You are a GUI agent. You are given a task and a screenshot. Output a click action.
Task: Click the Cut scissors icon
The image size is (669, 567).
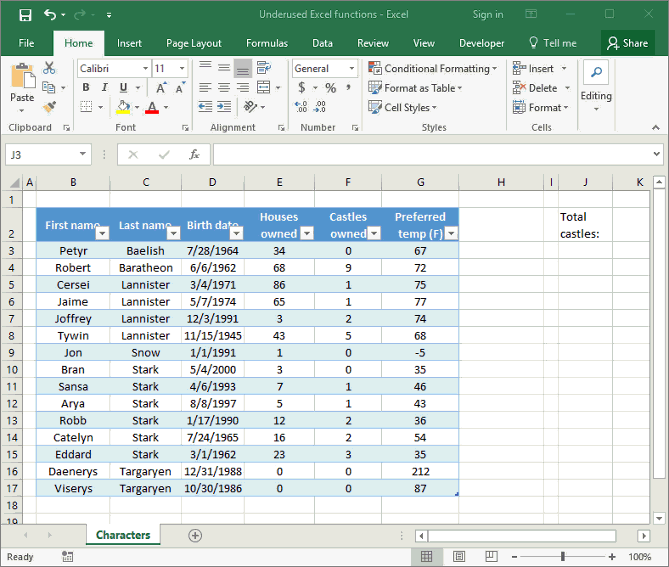point(49,68)
